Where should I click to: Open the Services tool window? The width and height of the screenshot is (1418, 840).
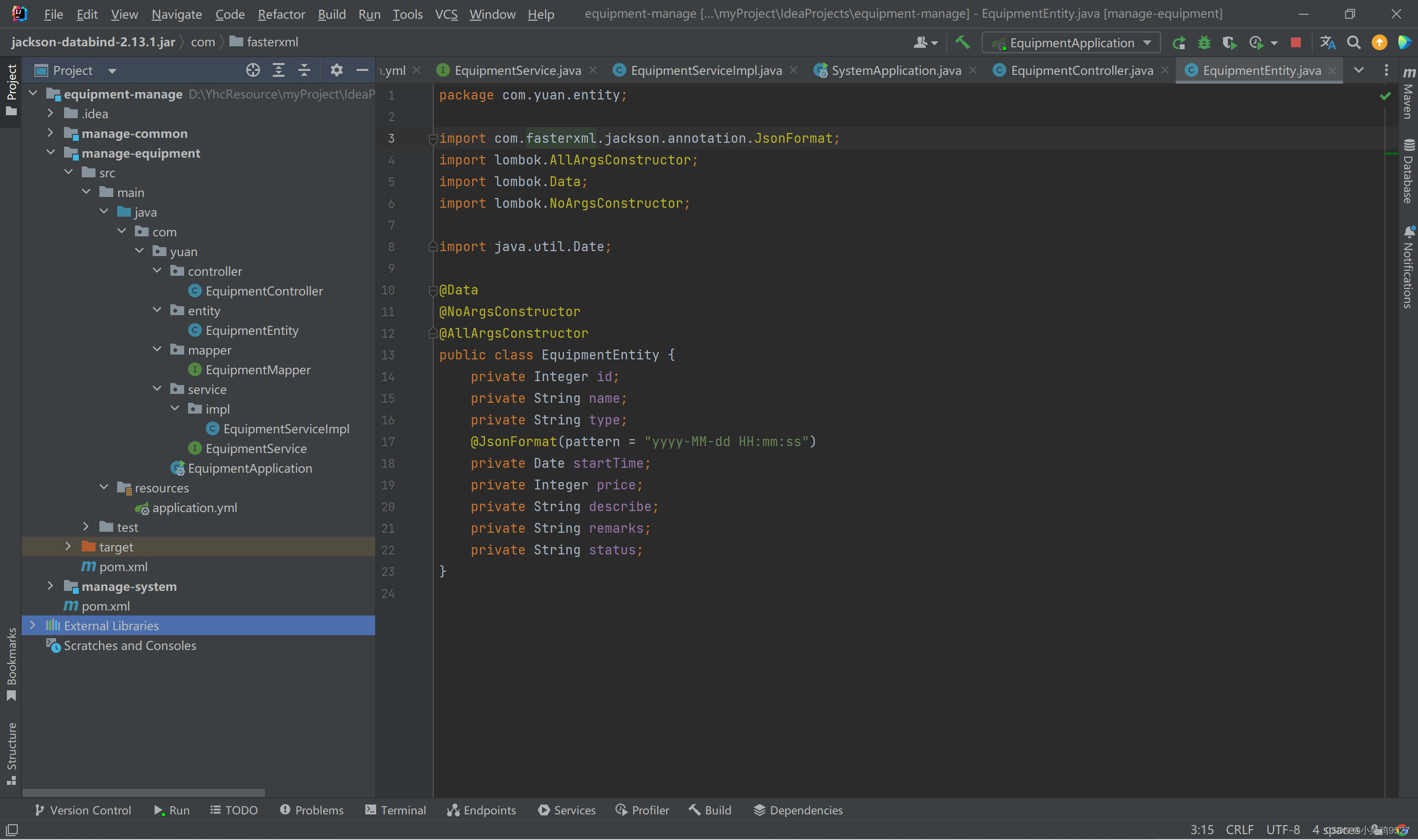coord(567,810)
